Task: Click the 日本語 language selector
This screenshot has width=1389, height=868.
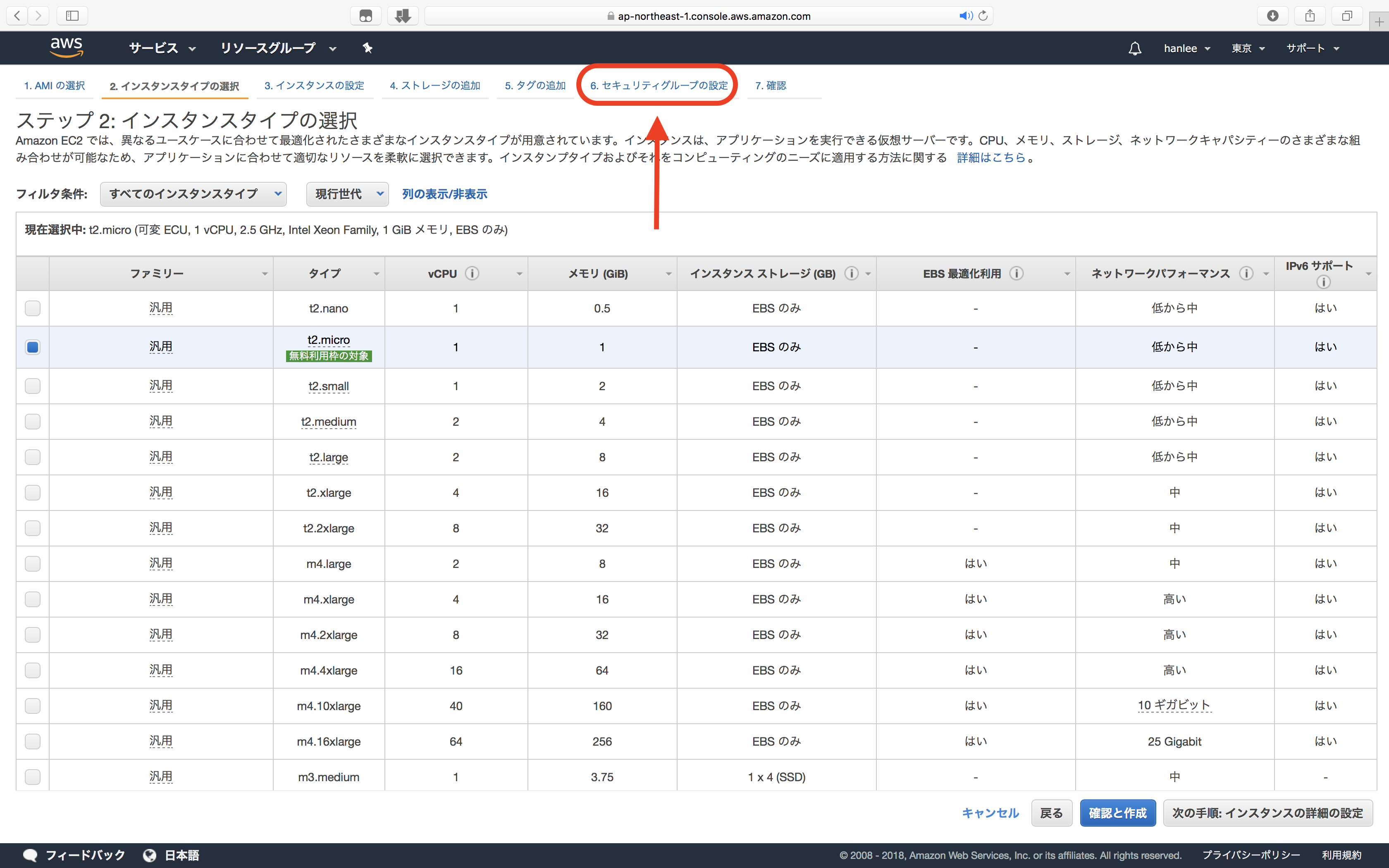Action: tap(182, 855)
